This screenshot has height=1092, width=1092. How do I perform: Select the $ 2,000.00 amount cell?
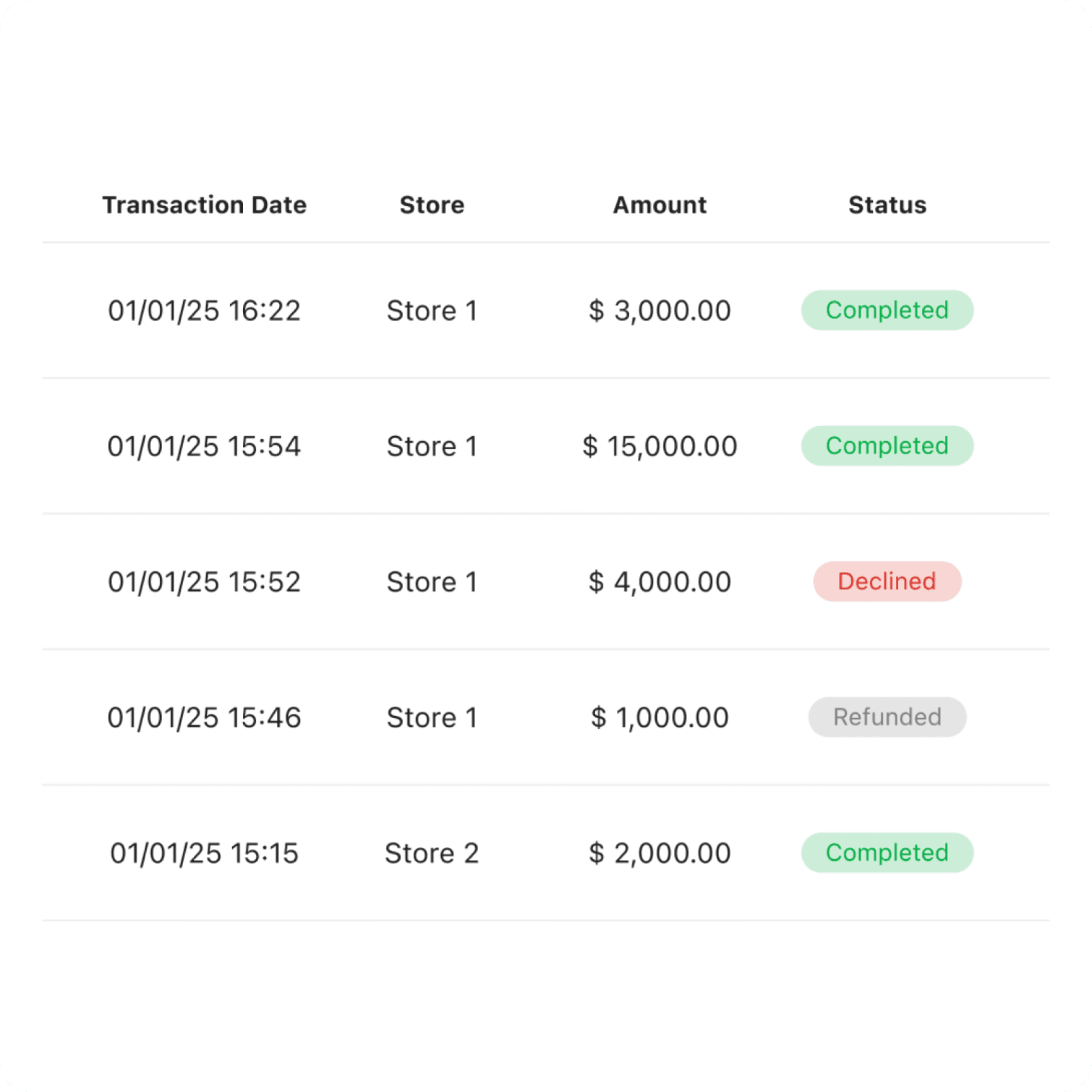coord(660,853)
